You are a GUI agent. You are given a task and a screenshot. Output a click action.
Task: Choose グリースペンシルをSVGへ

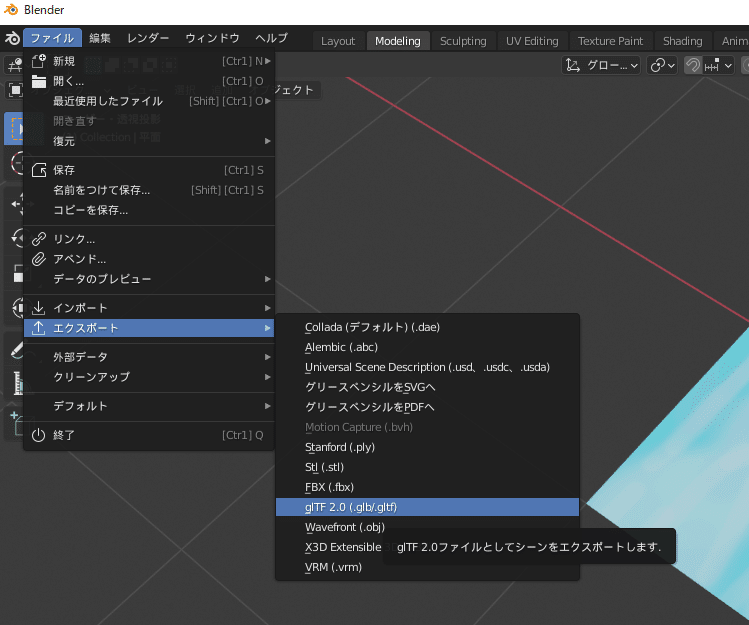[428, 388]
